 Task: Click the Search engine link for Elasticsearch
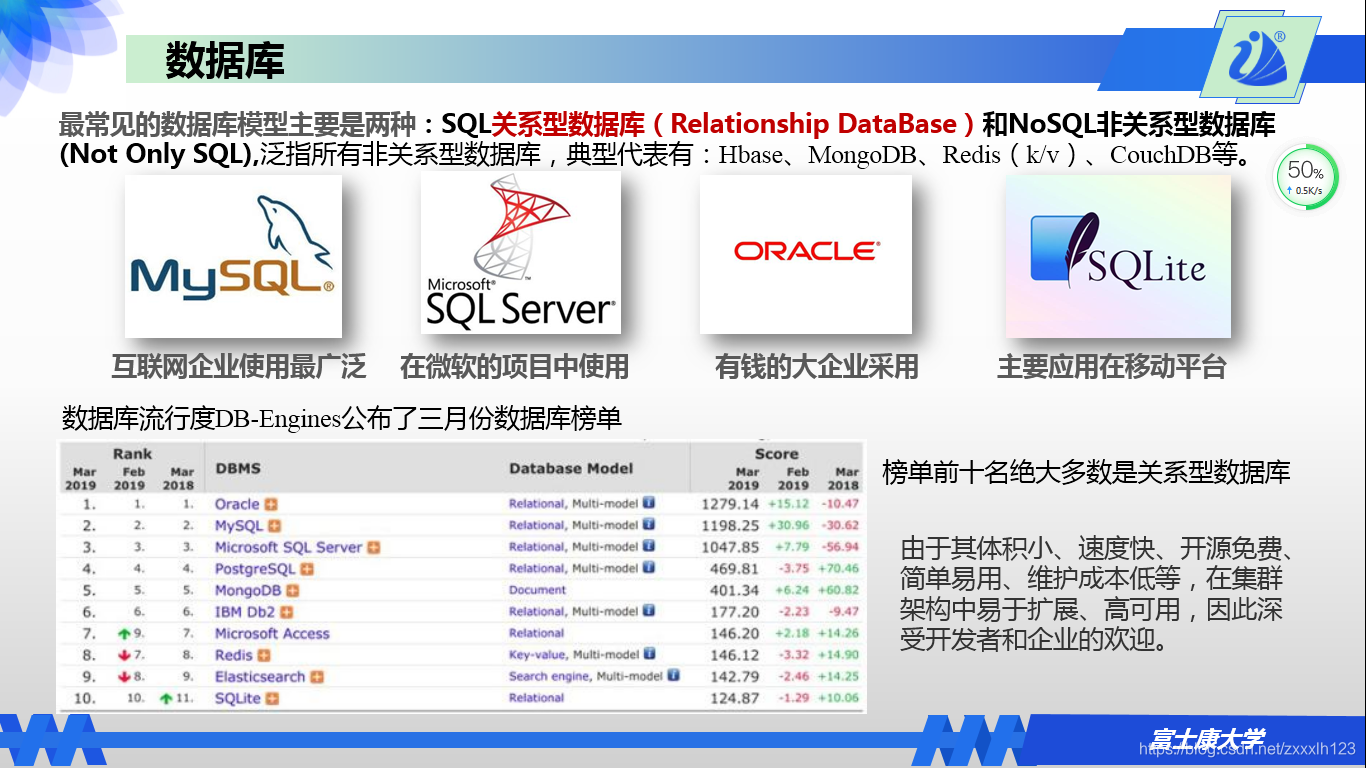coord(550,676)
